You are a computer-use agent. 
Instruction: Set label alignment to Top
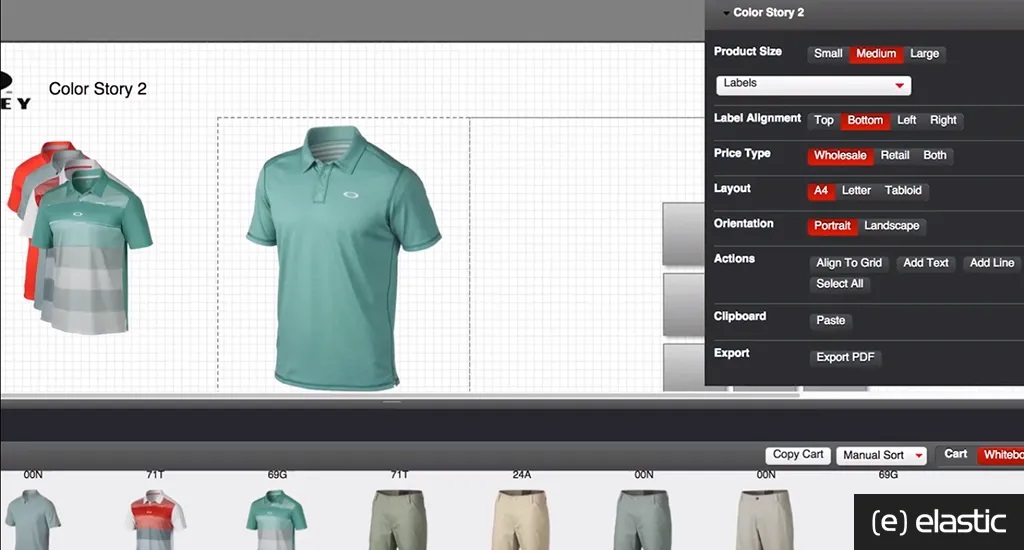[824, 120]
